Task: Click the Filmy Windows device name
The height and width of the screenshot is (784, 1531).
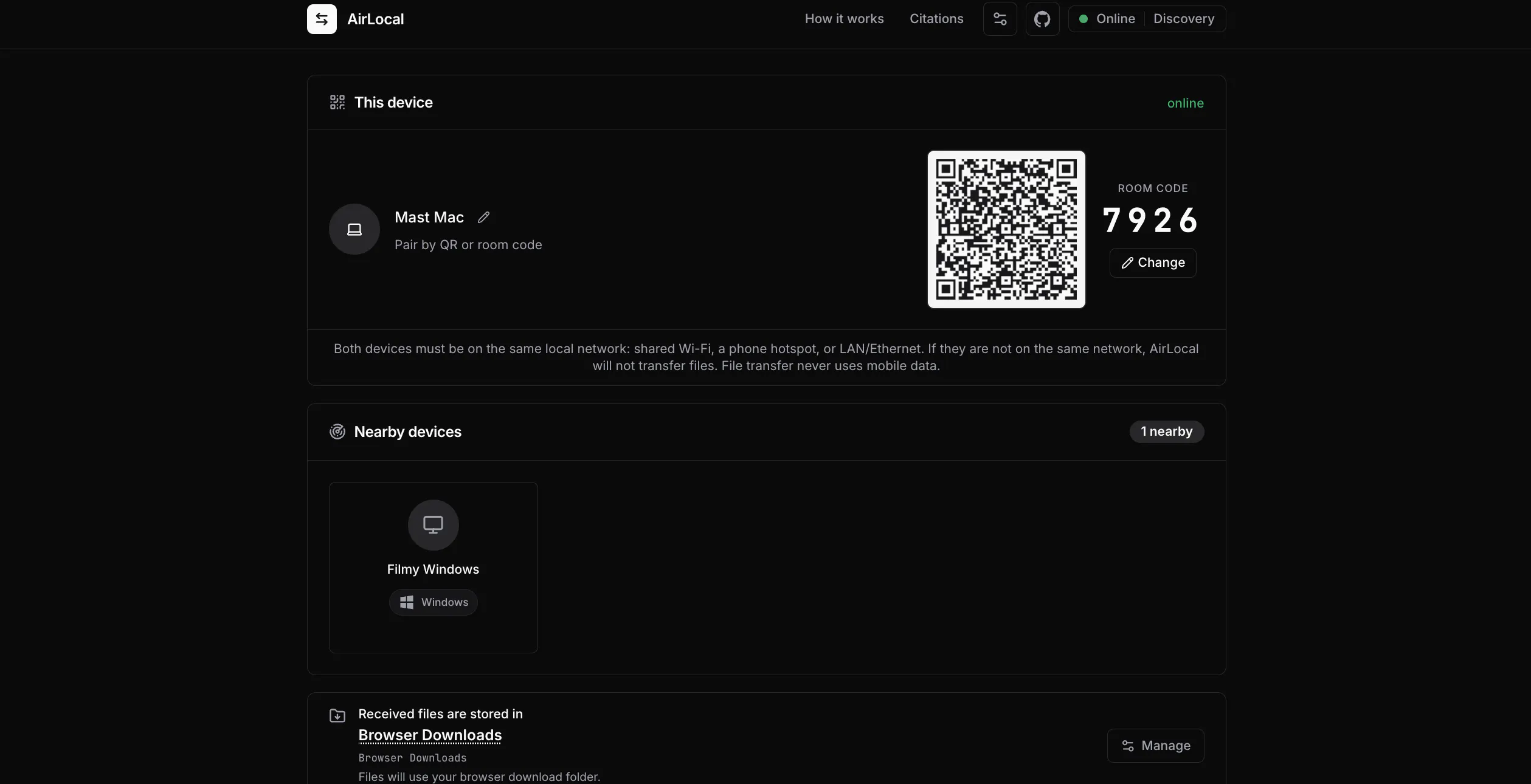Action: pyautogui.click(x=434, y=569)
